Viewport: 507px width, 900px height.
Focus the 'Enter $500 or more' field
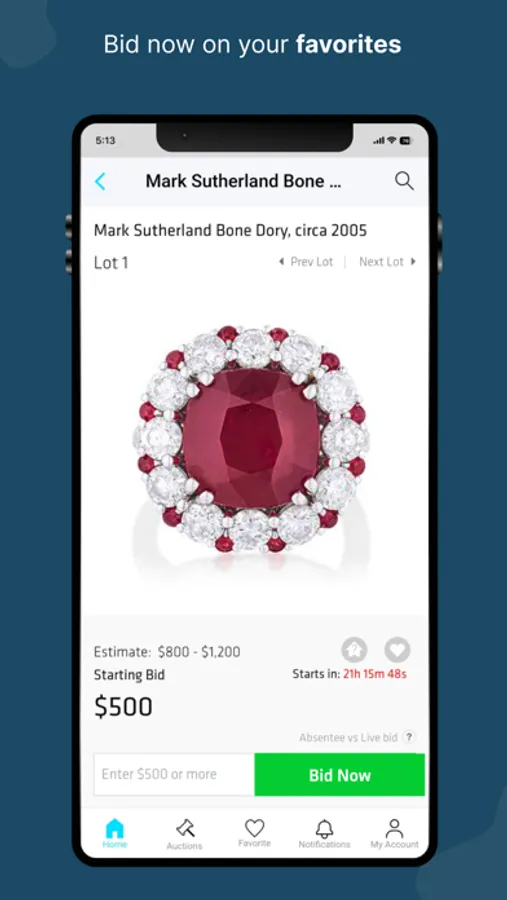(x=174, y=775)
